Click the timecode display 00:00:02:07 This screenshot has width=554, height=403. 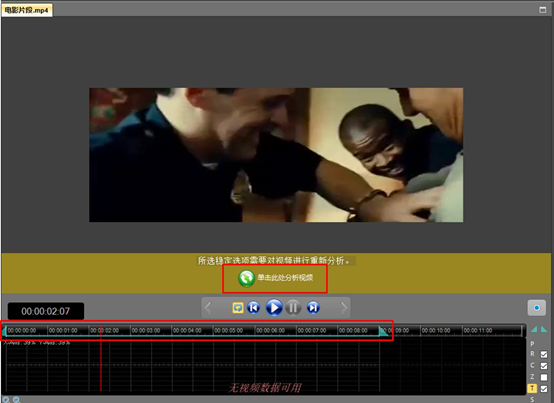coord(46,311)
